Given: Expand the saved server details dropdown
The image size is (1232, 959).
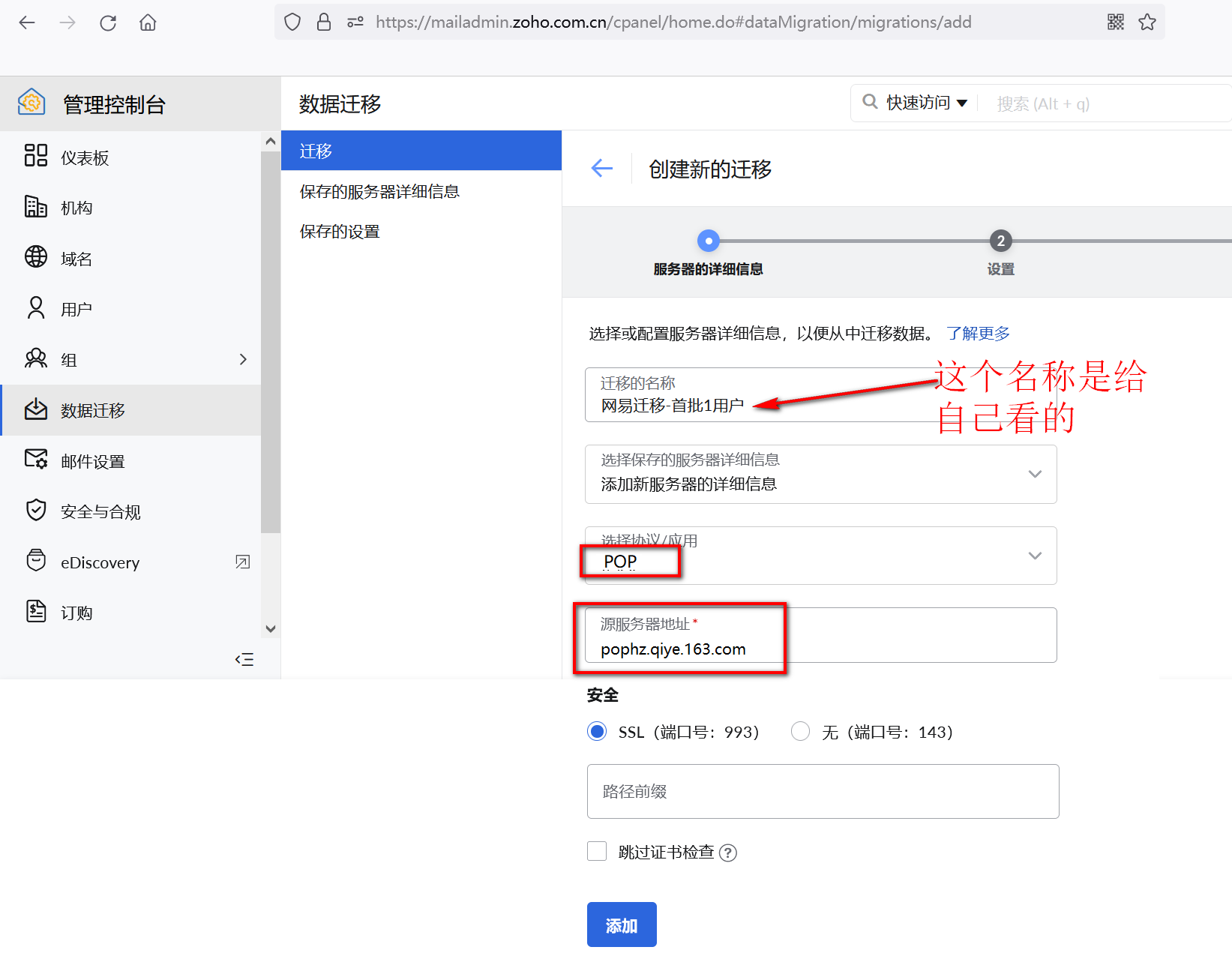Looking at the screenshot, I should [1035, 474].
